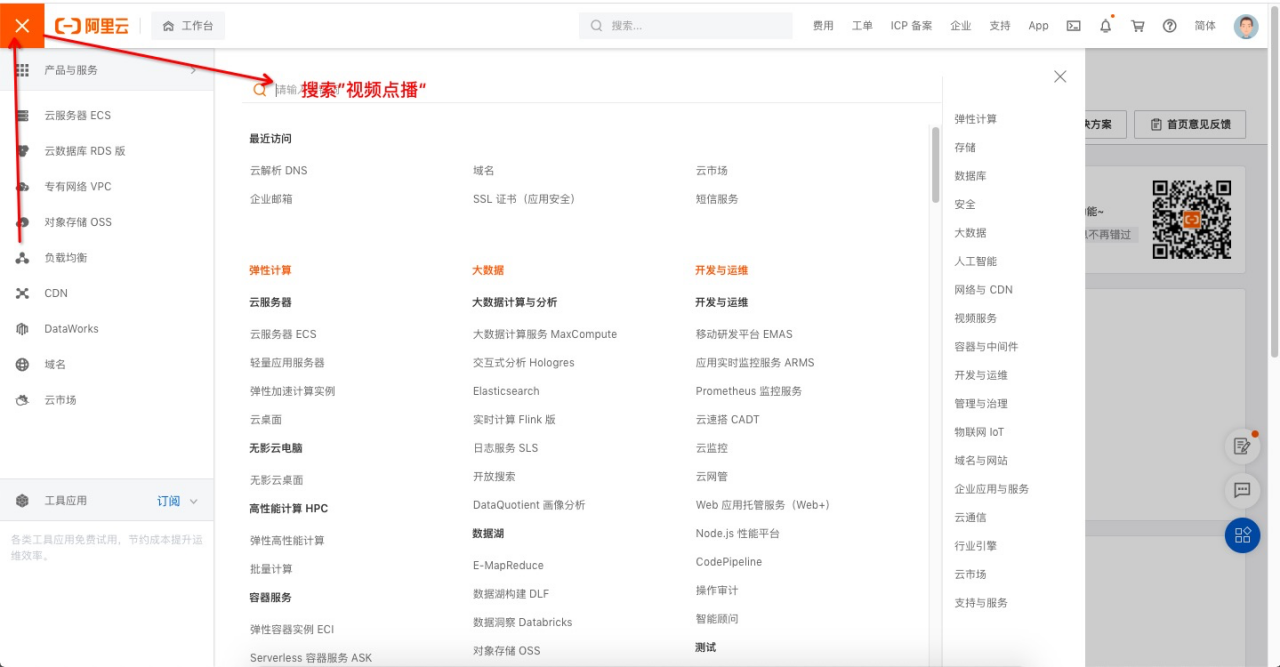Open Cloud Shell terminal icon
The height and width of the screenshot is (667, 1280).
click(x=1073, y=26)
